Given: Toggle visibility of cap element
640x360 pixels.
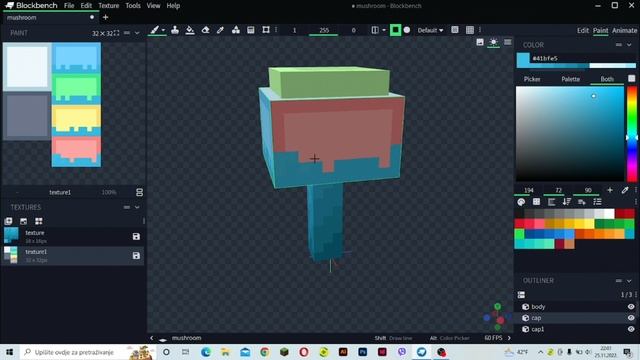Looking at the screenshot, I should pyautogui.click(x=631, y=318).
